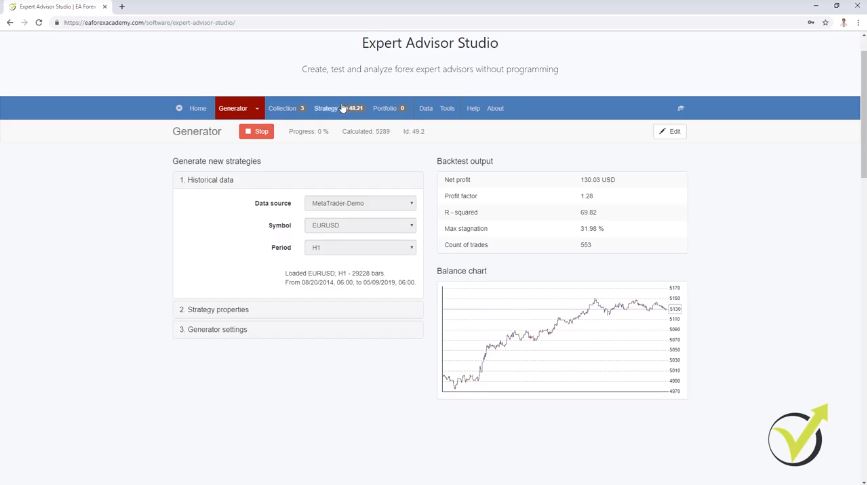Screen dimensions: 867x485
Task: Open the About menu
Action: click(495, 108)
